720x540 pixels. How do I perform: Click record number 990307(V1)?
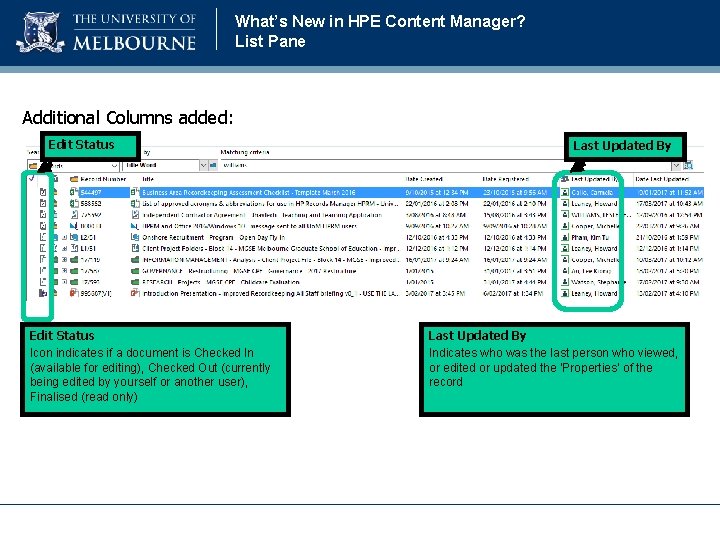point(96,293)
